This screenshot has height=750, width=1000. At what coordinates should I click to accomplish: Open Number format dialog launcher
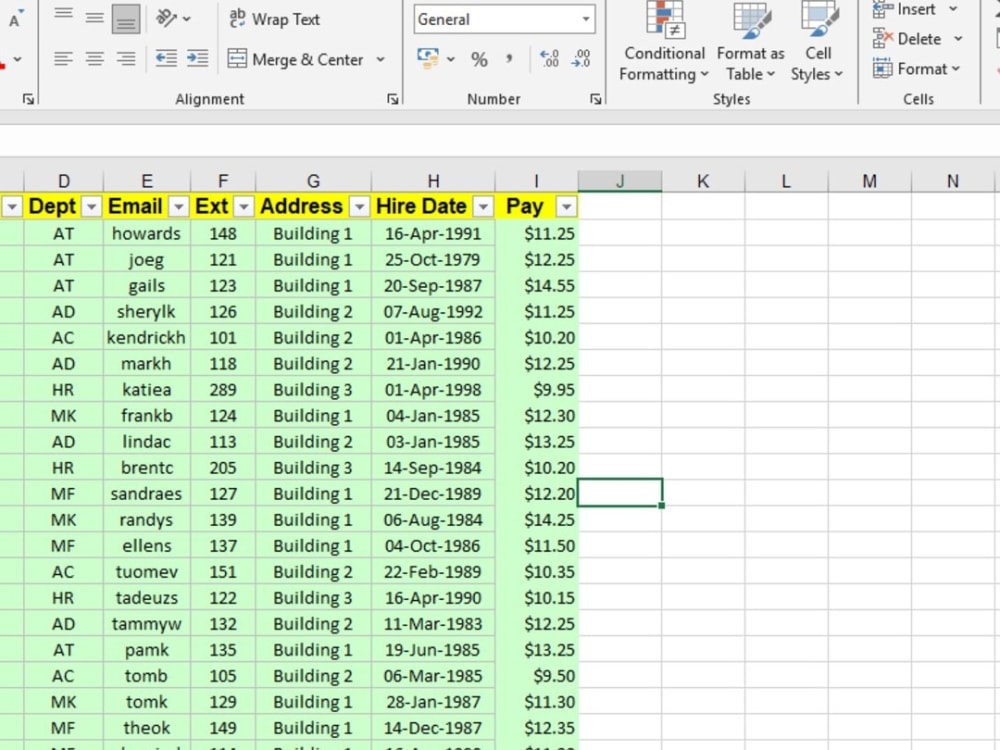point(596,99)
